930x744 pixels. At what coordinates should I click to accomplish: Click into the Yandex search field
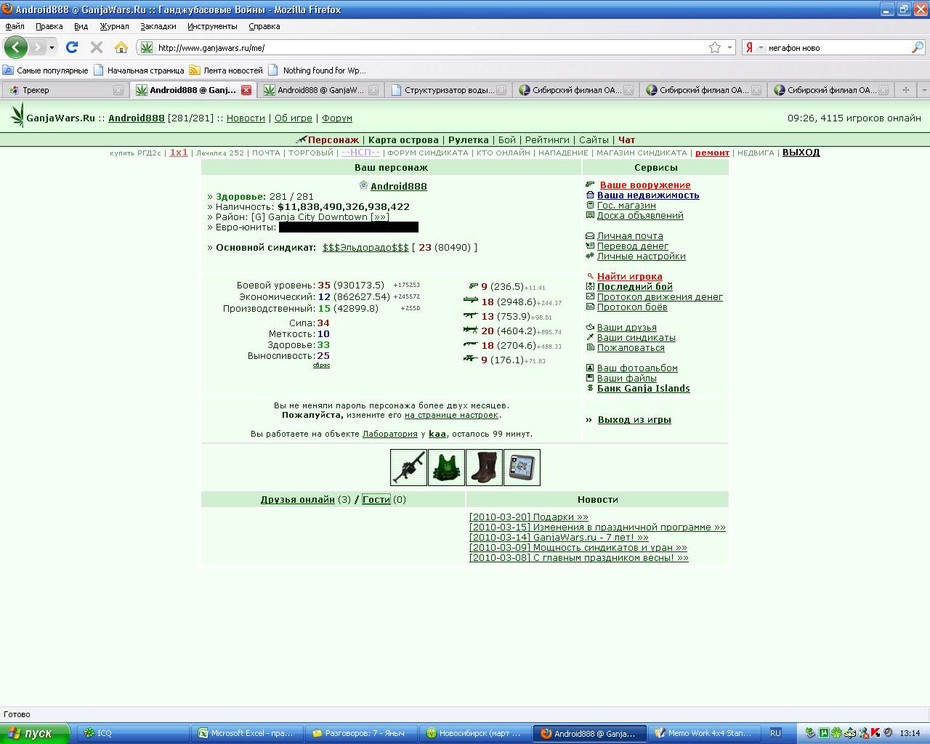click(x=837, y=47)
